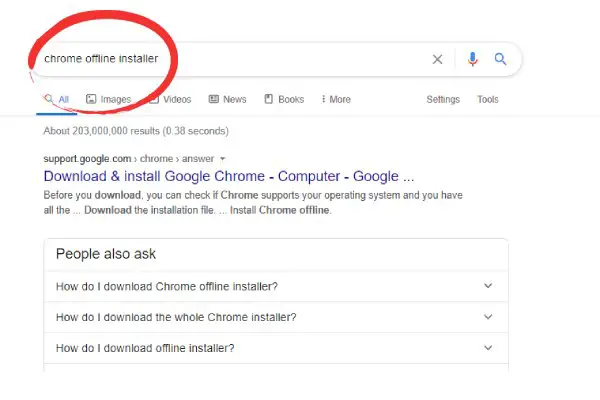Submit search using blue magnifier icon
The image size is (600, 400).
(500, 59)
